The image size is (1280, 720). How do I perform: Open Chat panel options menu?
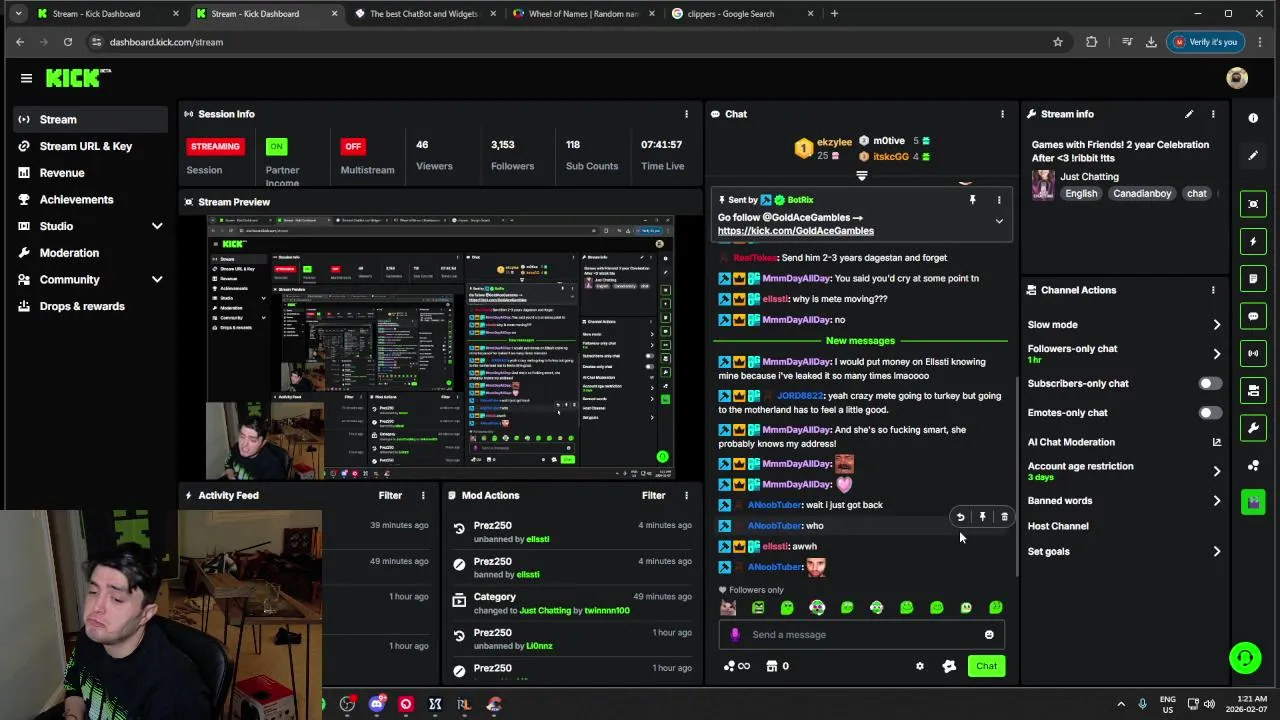click(x=1002, y=114)
